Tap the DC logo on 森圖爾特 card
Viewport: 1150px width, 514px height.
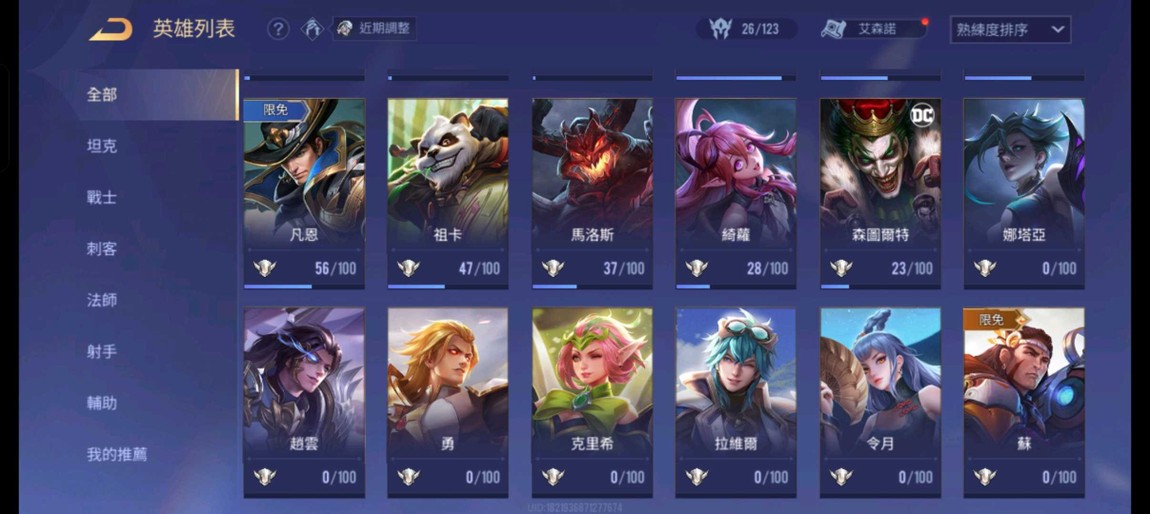click(x=924, y=114)
